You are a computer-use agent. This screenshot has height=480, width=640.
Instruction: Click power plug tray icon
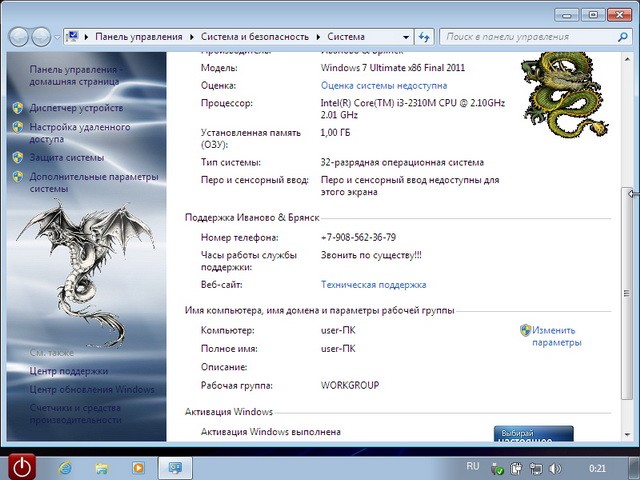pos(516,469)
